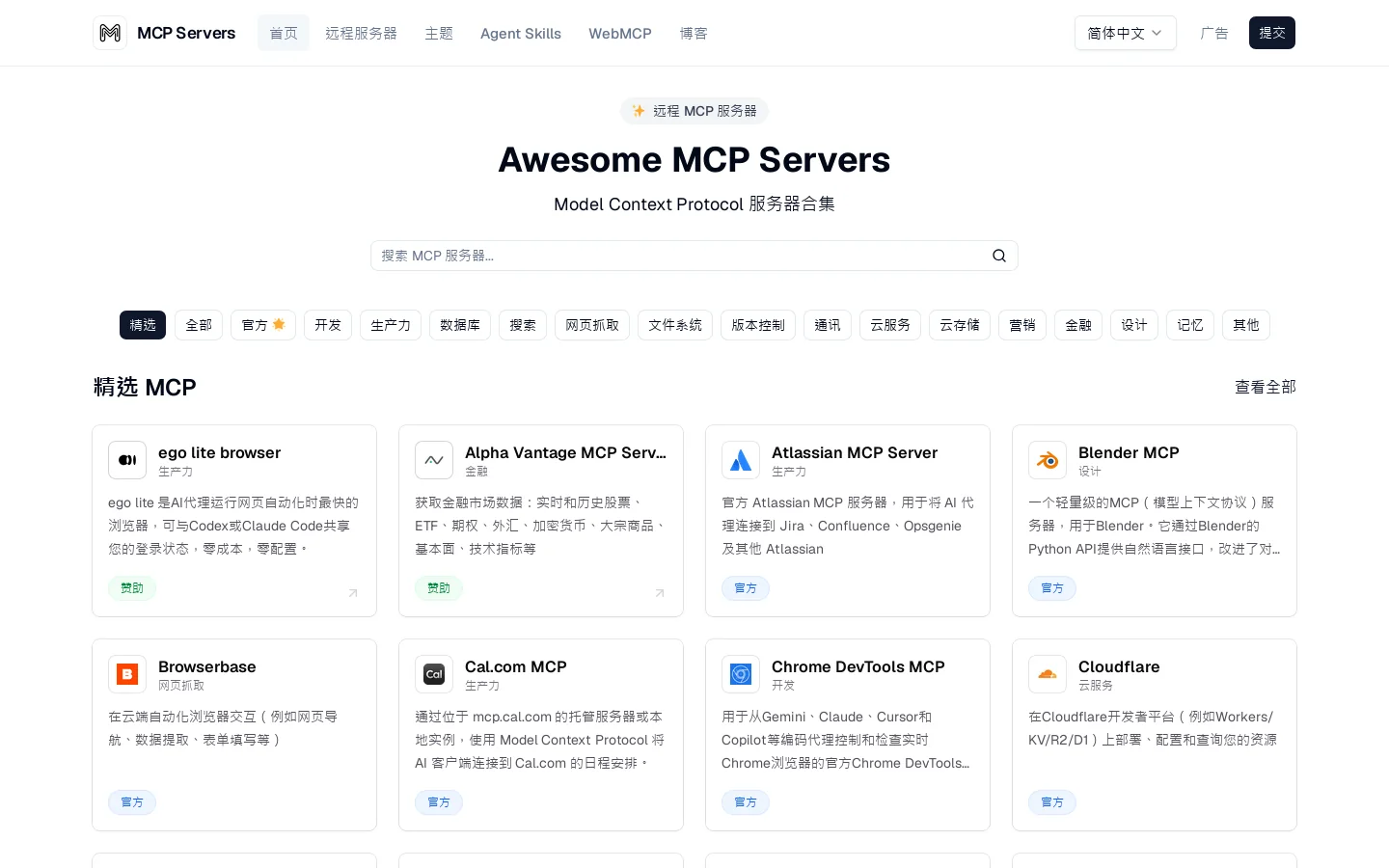
Task: Open the Chrome DevTools MCP title
Action: pos(858,666)
